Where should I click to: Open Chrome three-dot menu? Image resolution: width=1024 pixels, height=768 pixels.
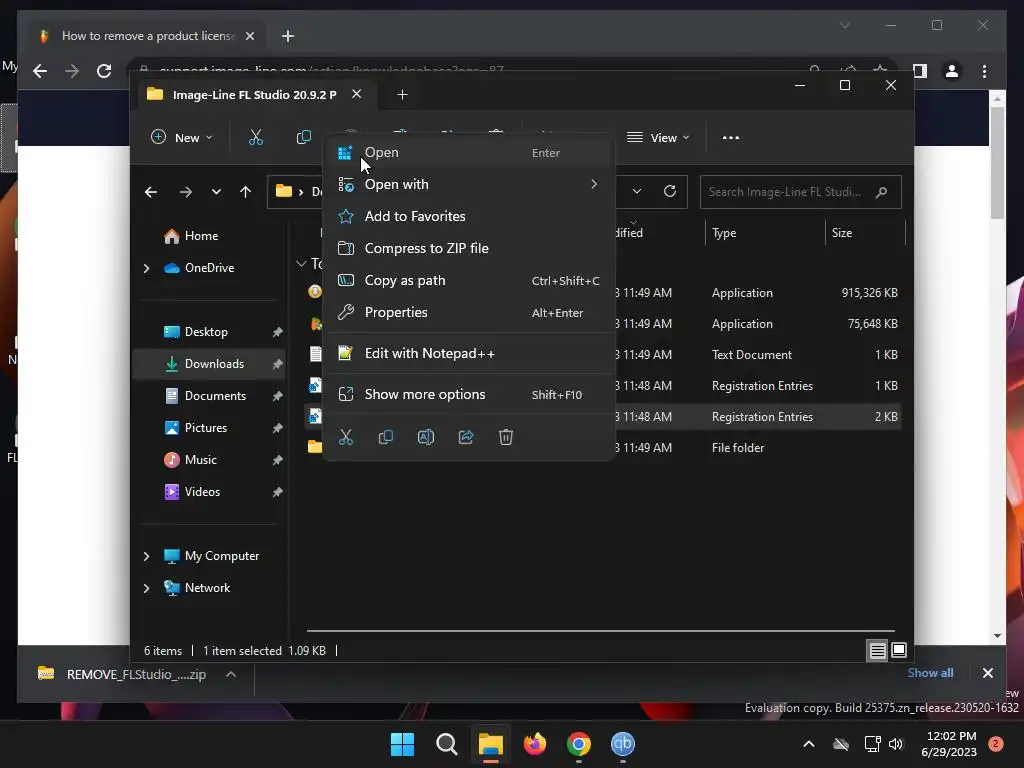[x=984, y=71]
